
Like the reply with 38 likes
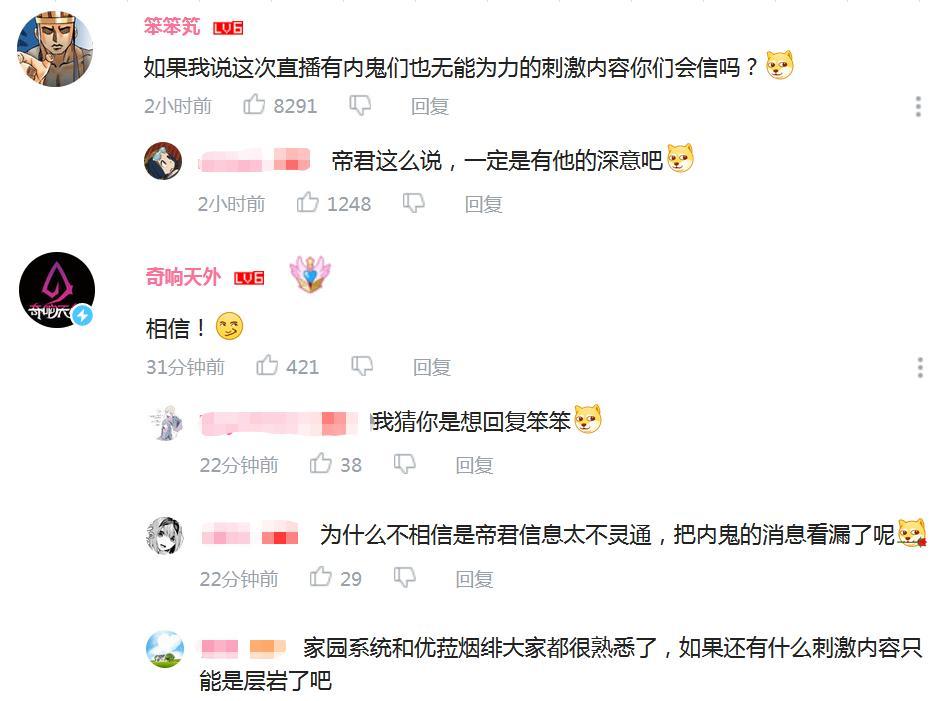321,464
